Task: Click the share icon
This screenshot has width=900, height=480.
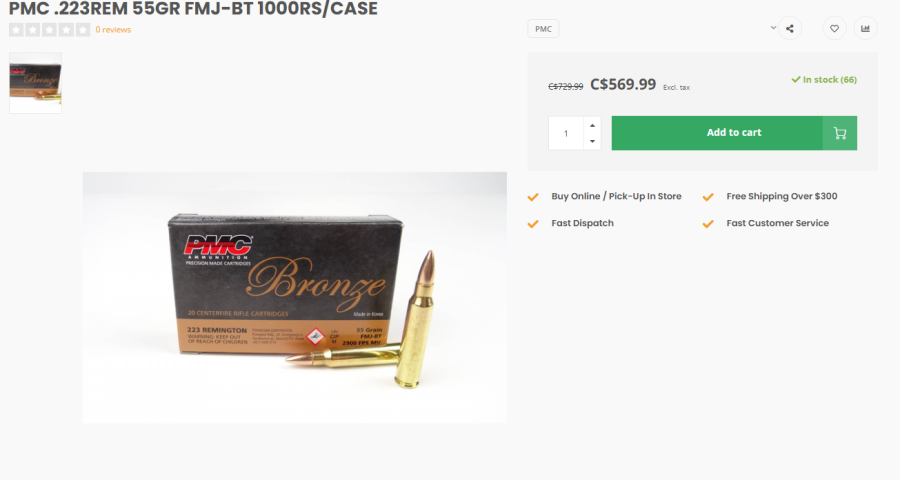Action: pyautogui.click(x=790, y=29)
